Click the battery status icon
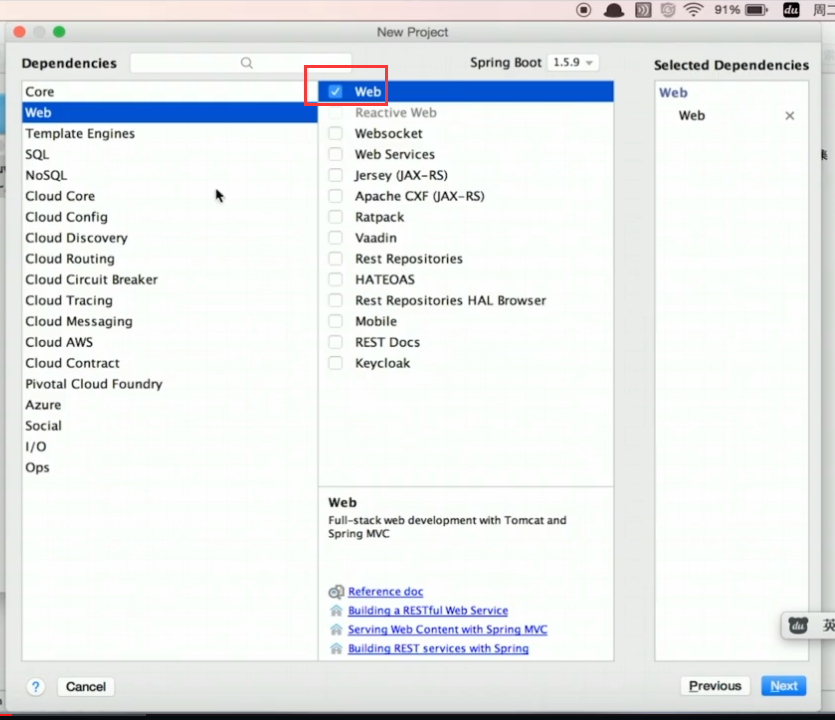 pos(756,10)
